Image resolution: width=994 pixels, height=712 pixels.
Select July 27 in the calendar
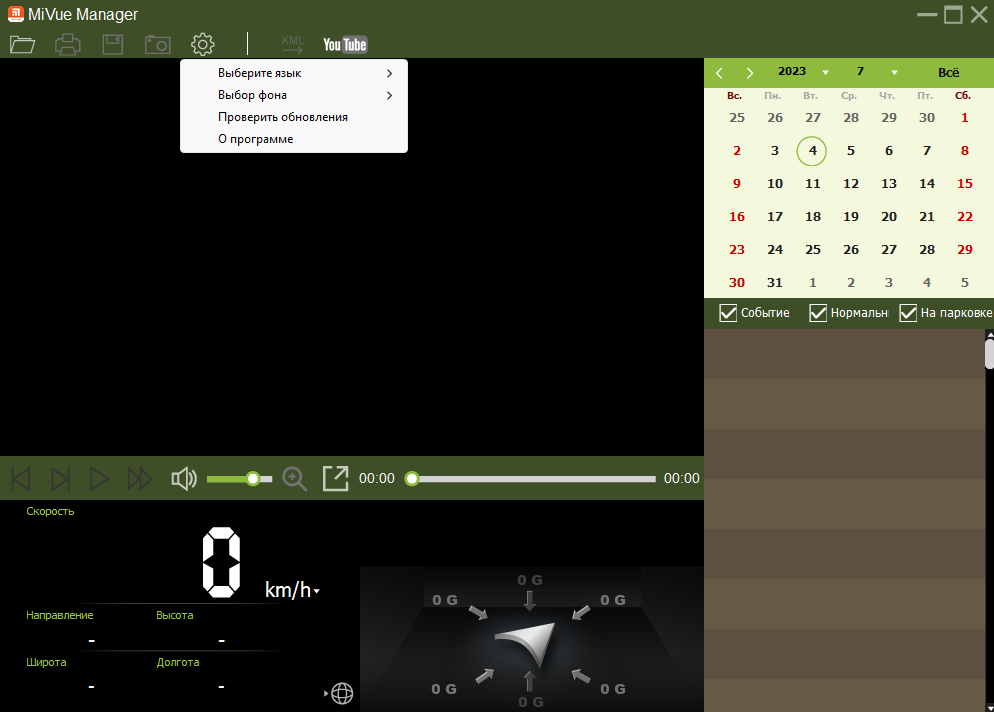coord(889,250)
